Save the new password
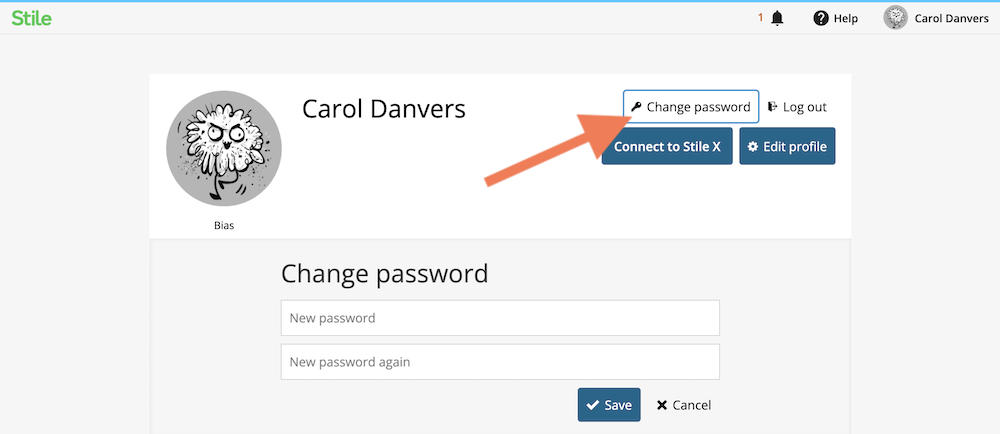 tap(609, 405)
